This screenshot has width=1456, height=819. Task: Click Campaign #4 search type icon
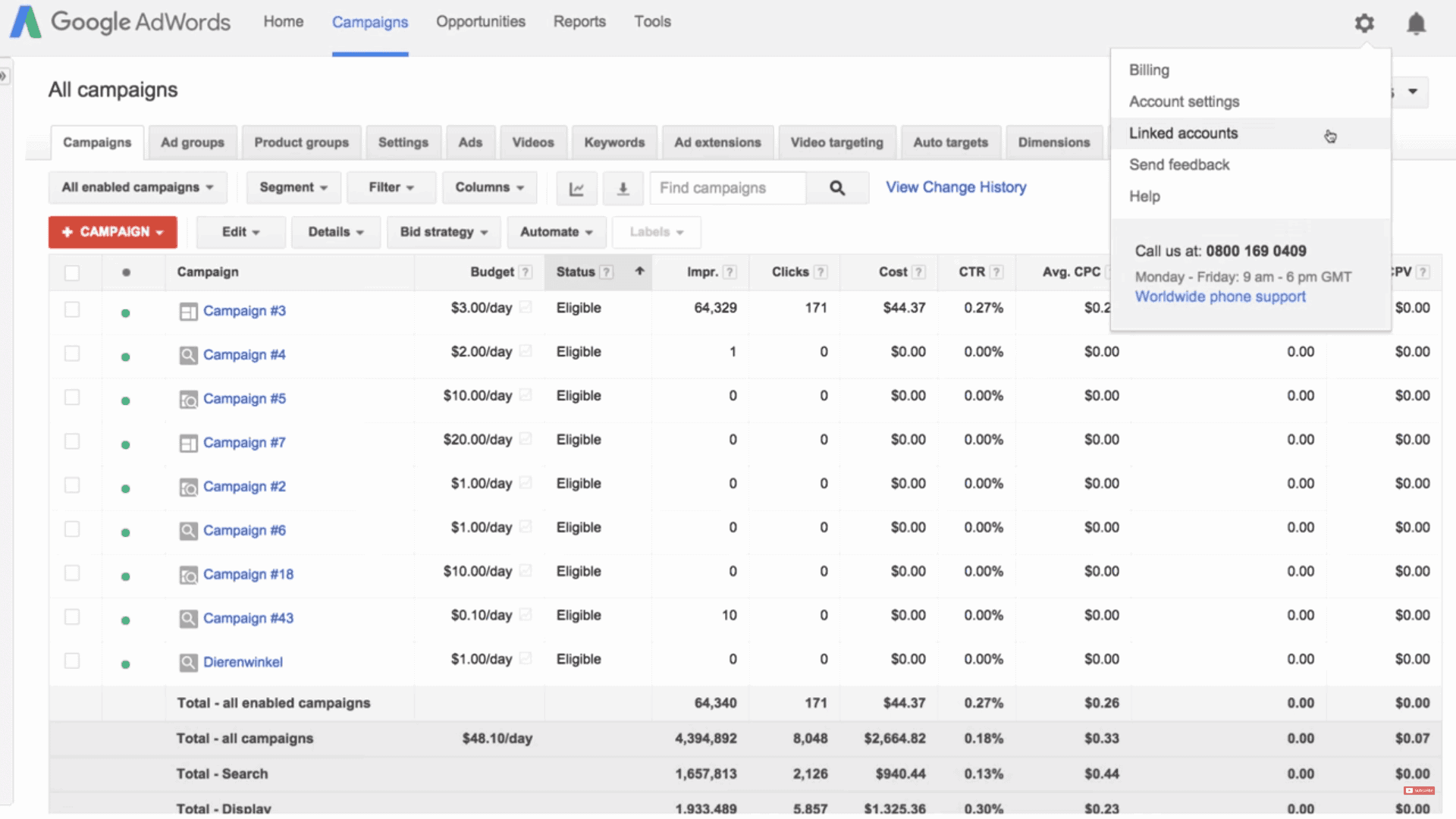point(188,356)
